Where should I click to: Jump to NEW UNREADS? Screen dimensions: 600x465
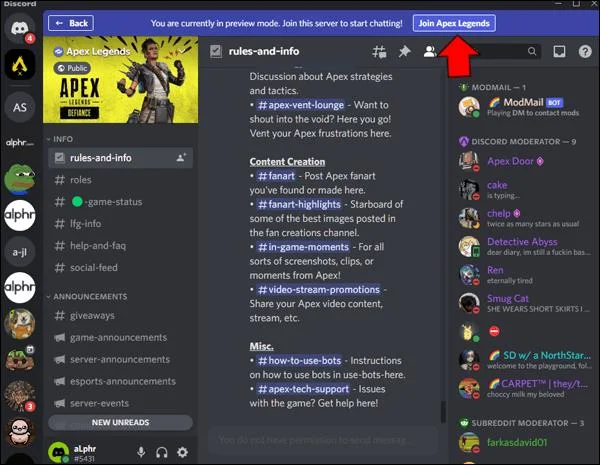(x=120, y=423)
